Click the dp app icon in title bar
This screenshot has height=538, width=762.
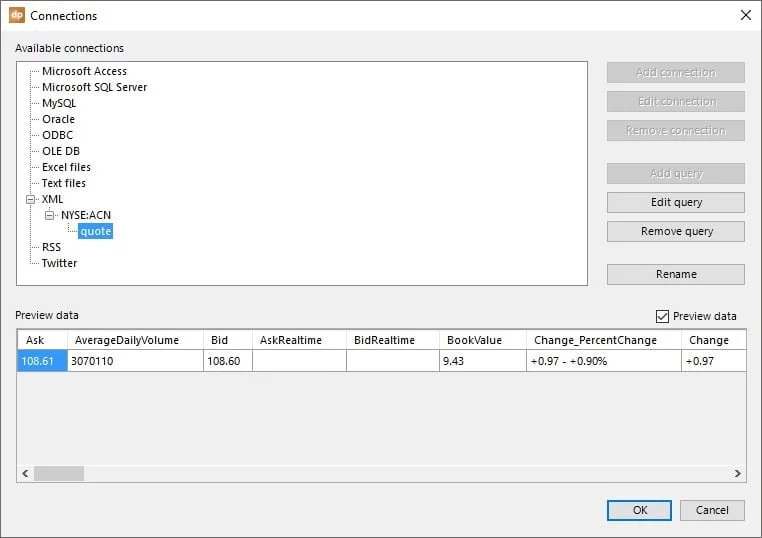pyautogui.click(x=16, y=16)
